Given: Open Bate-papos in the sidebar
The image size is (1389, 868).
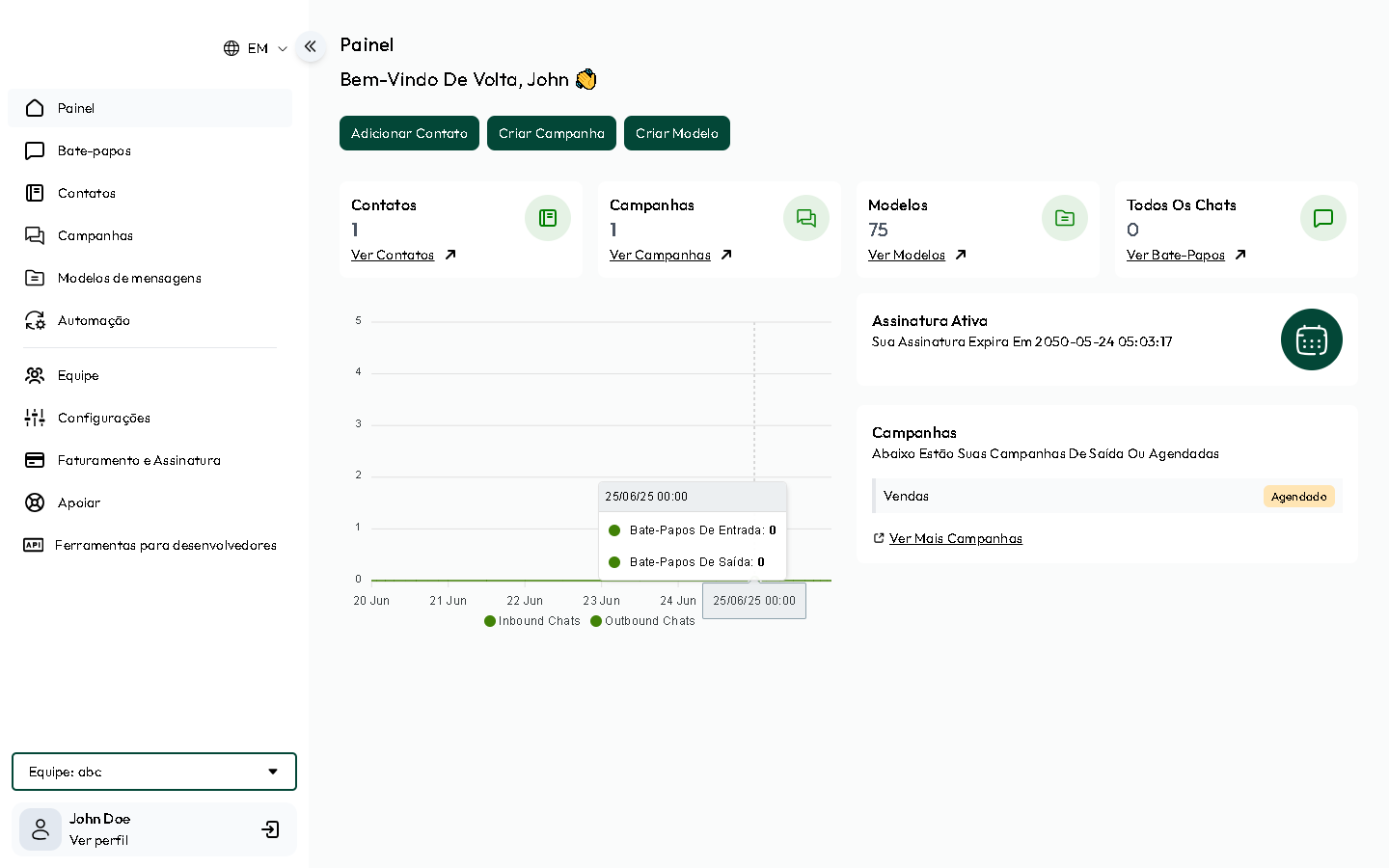Looking at the screenshot, I should coord(95,150).
